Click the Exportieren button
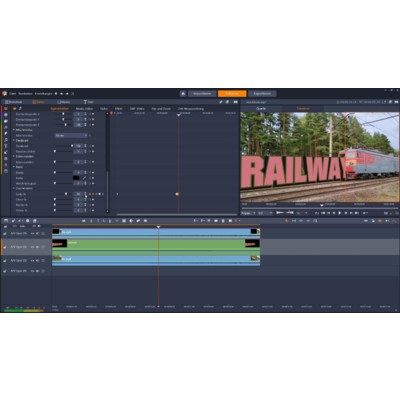Image resolution: width=400 pixels, height=400 pixels. click(x=262, y=94)
